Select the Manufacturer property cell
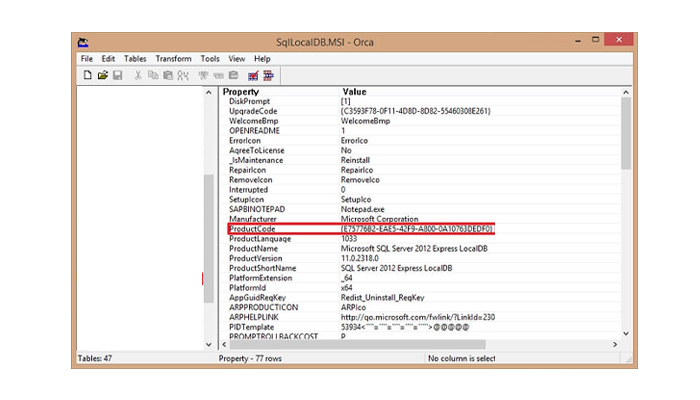The image size is (700, 400). click(253, 219)
